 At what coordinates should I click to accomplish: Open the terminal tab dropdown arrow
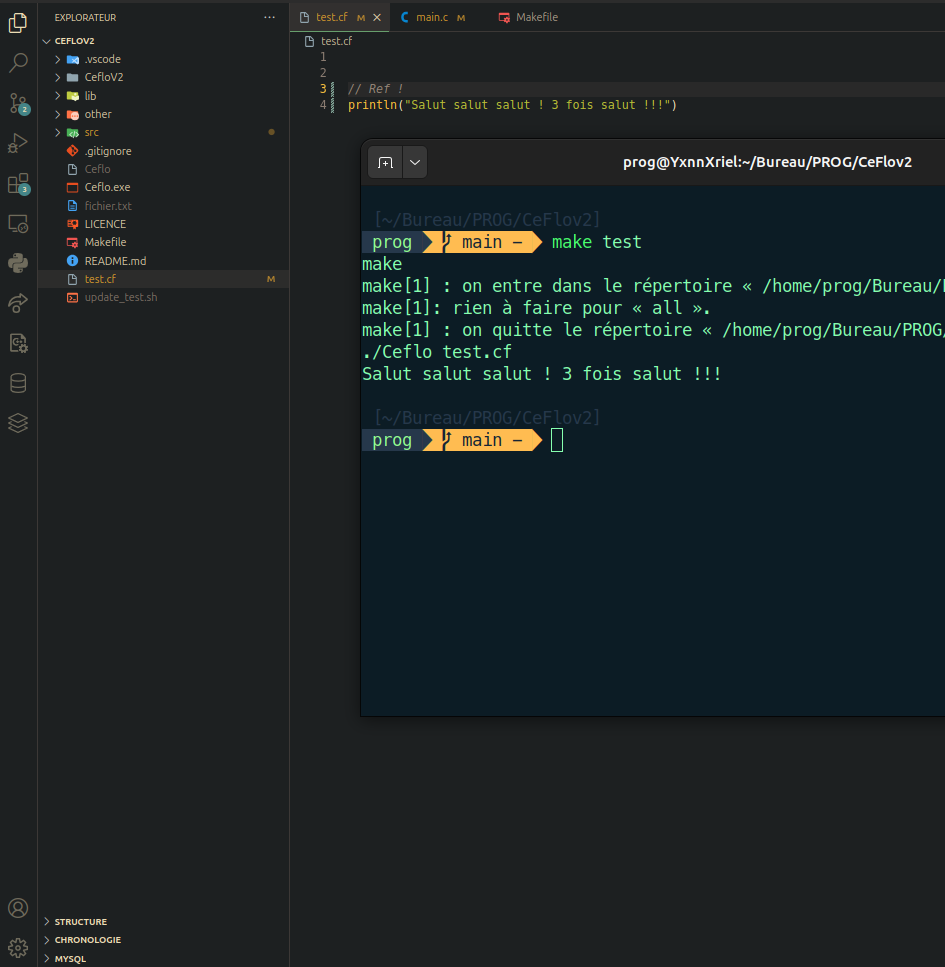415,162
